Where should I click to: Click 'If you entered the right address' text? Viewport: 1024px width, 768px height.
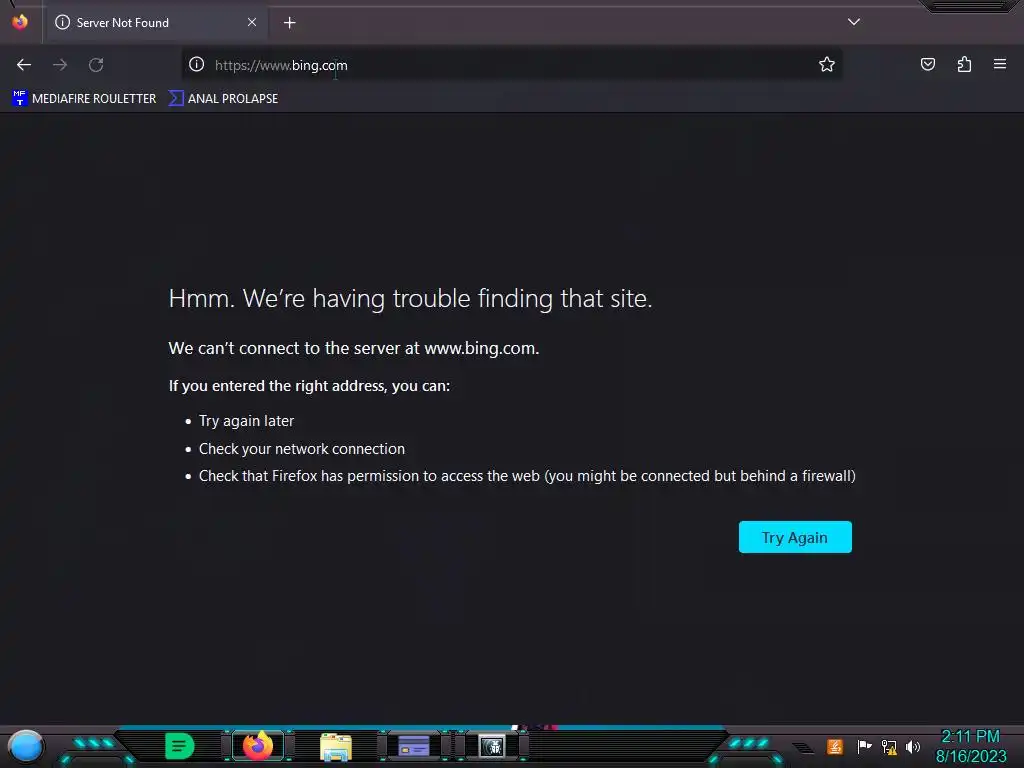309,386
